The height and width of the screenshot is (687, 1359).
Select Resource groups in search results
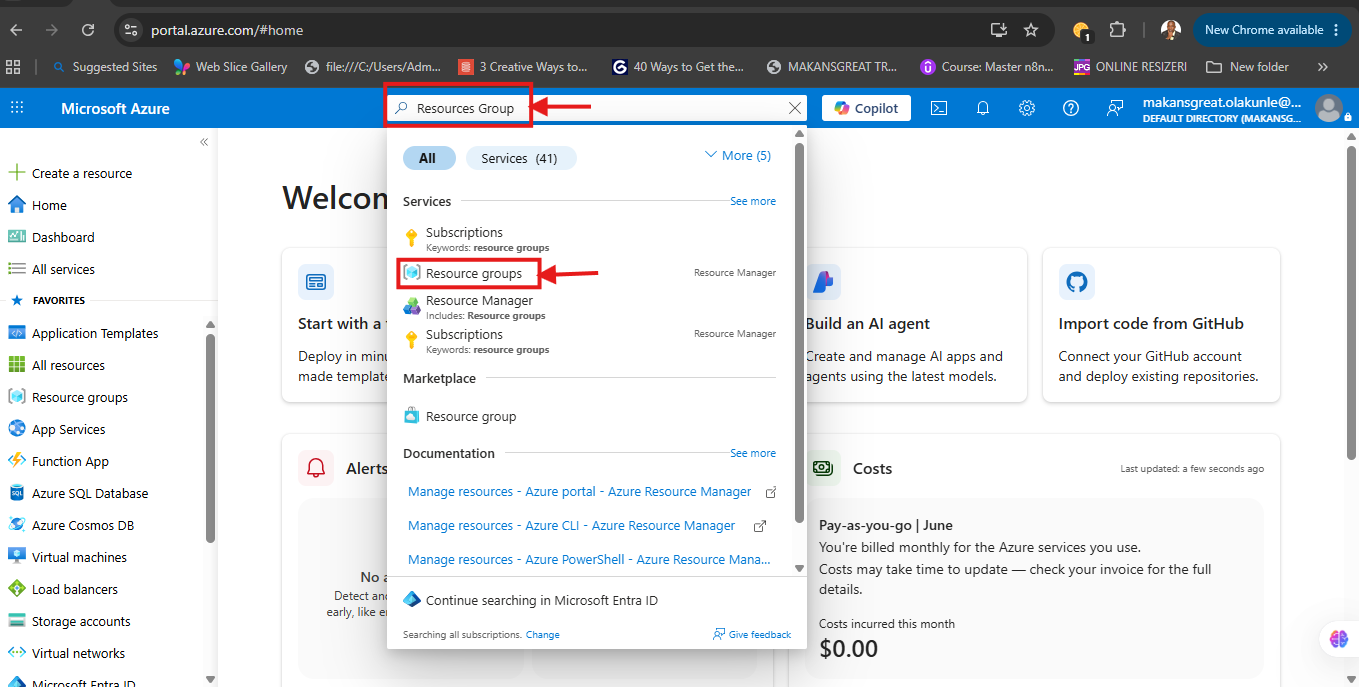pos(473,273)
